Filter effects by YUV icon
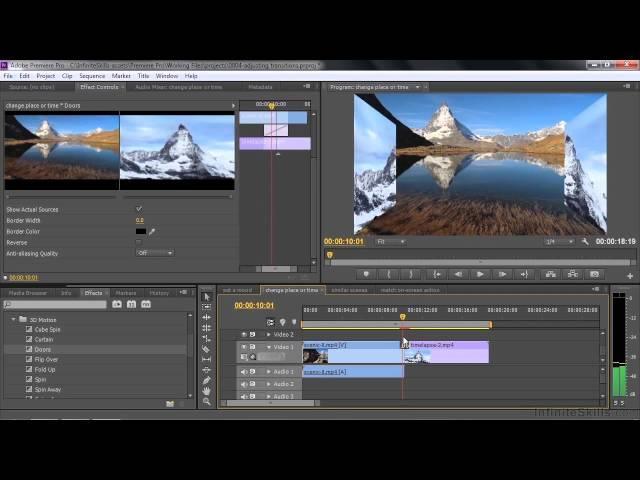 pos(146,304)
